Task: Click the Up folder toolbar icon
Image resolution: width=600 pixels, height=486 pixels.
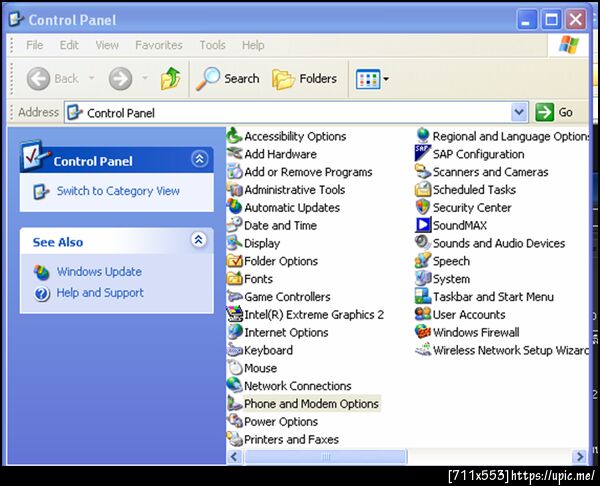Action: [x=170, y=78]
